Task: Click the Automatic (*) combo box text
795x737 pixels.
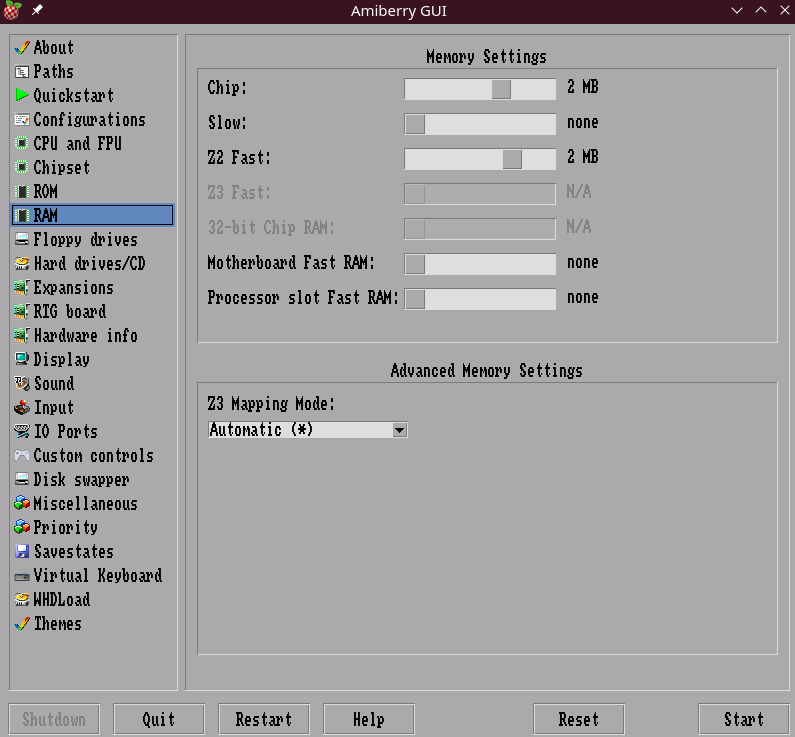Action: pyautogui.click(x=261, y=430)
